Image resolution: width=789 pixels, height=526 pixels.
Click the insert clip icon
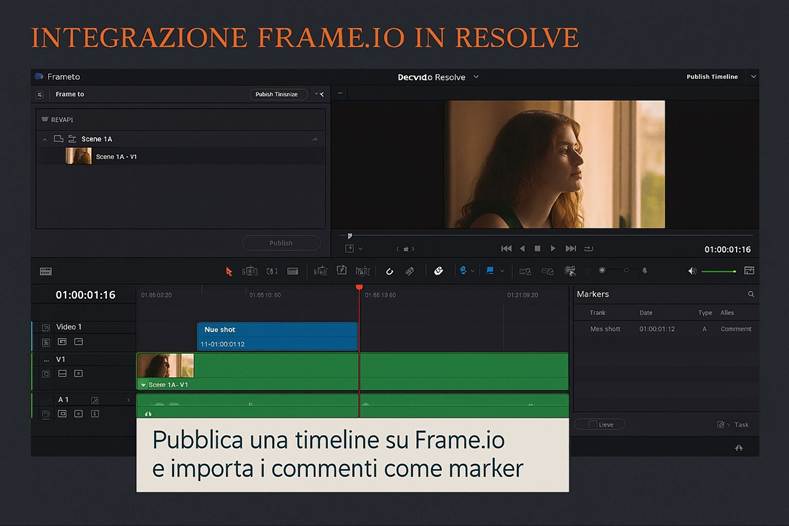(x=320, y=271)
